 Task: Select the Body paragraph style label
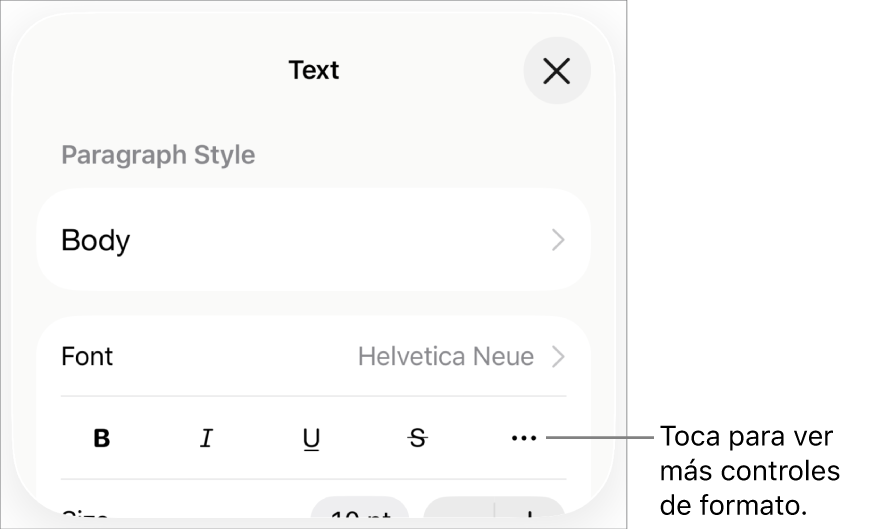[95, 241]
